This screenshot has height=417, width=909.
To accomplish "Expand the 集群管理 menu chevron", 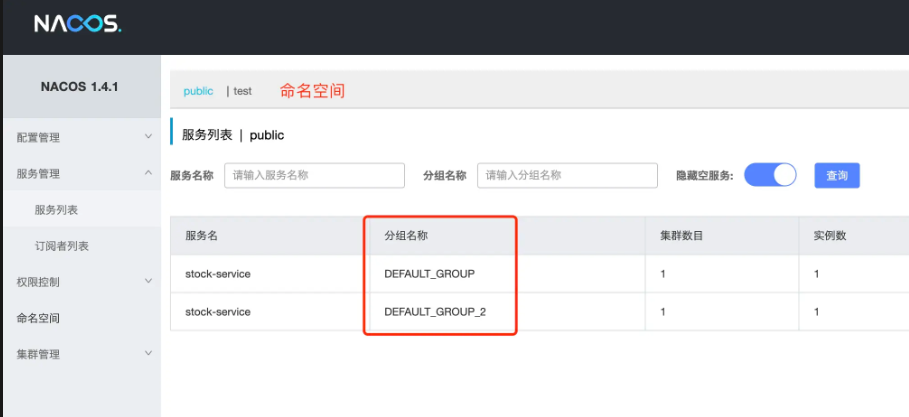I will [x=148, y=354].
